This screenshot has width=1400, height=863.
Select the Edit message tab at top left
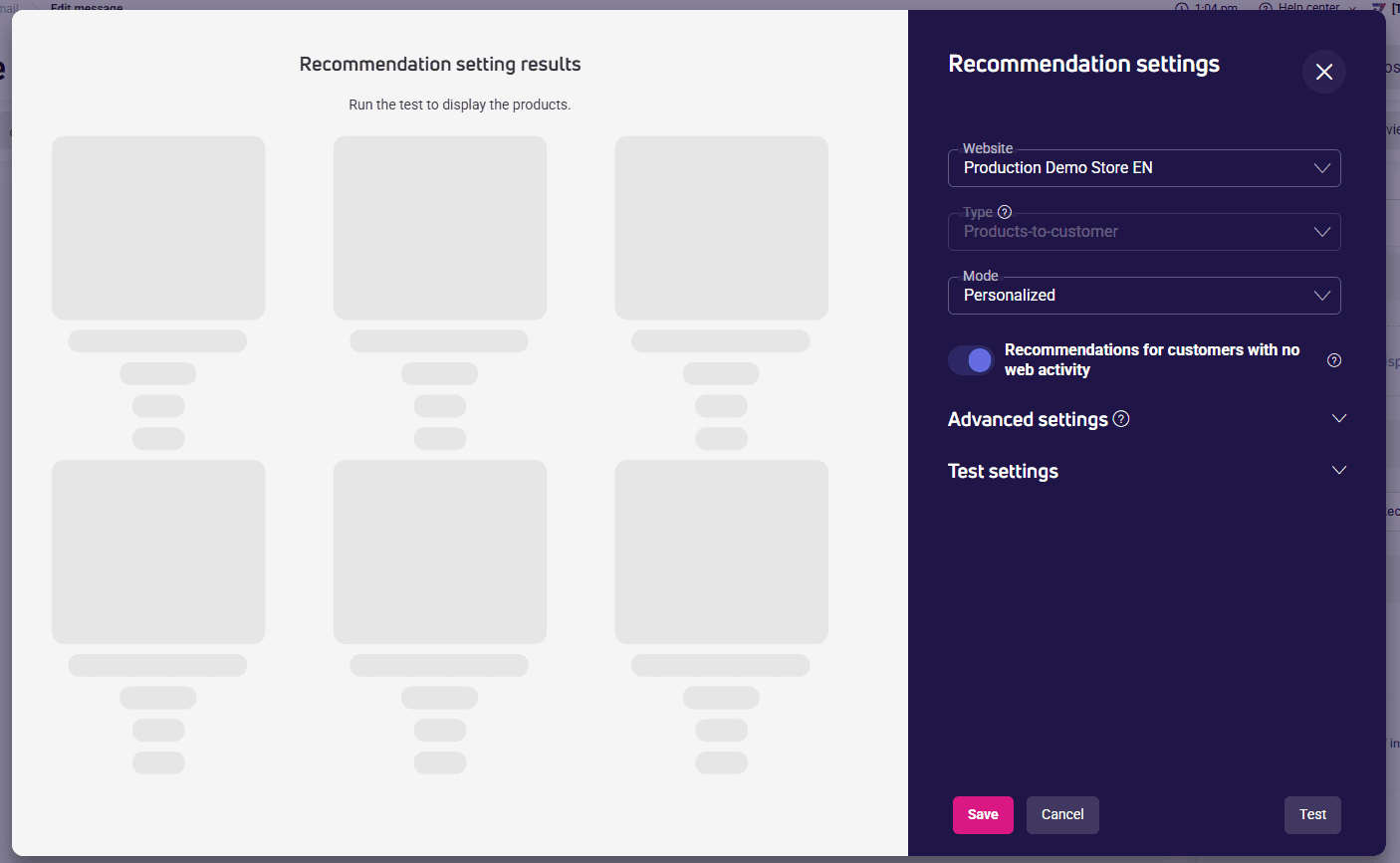point(86,8)
